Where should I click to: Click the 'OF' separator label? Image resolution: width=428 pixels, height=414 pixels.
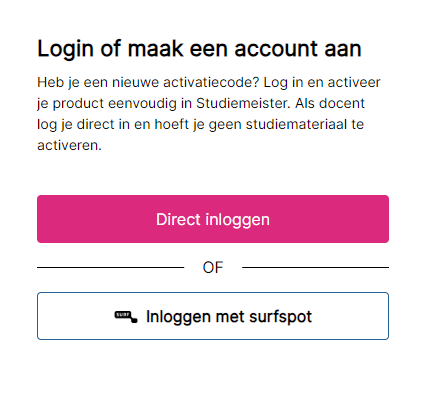click(213, 267)
